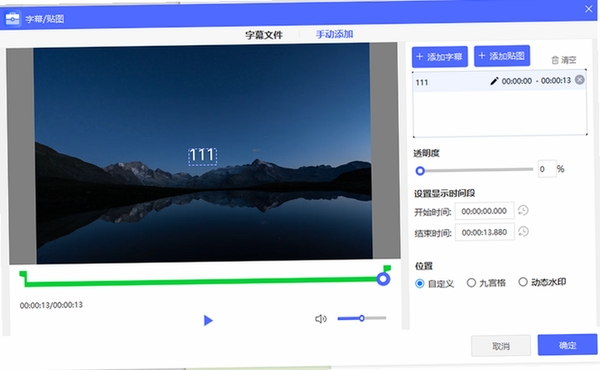600x370 pixels.
Task: Click 清空 to clear all subtitles
Action: [x=563, y=60]
